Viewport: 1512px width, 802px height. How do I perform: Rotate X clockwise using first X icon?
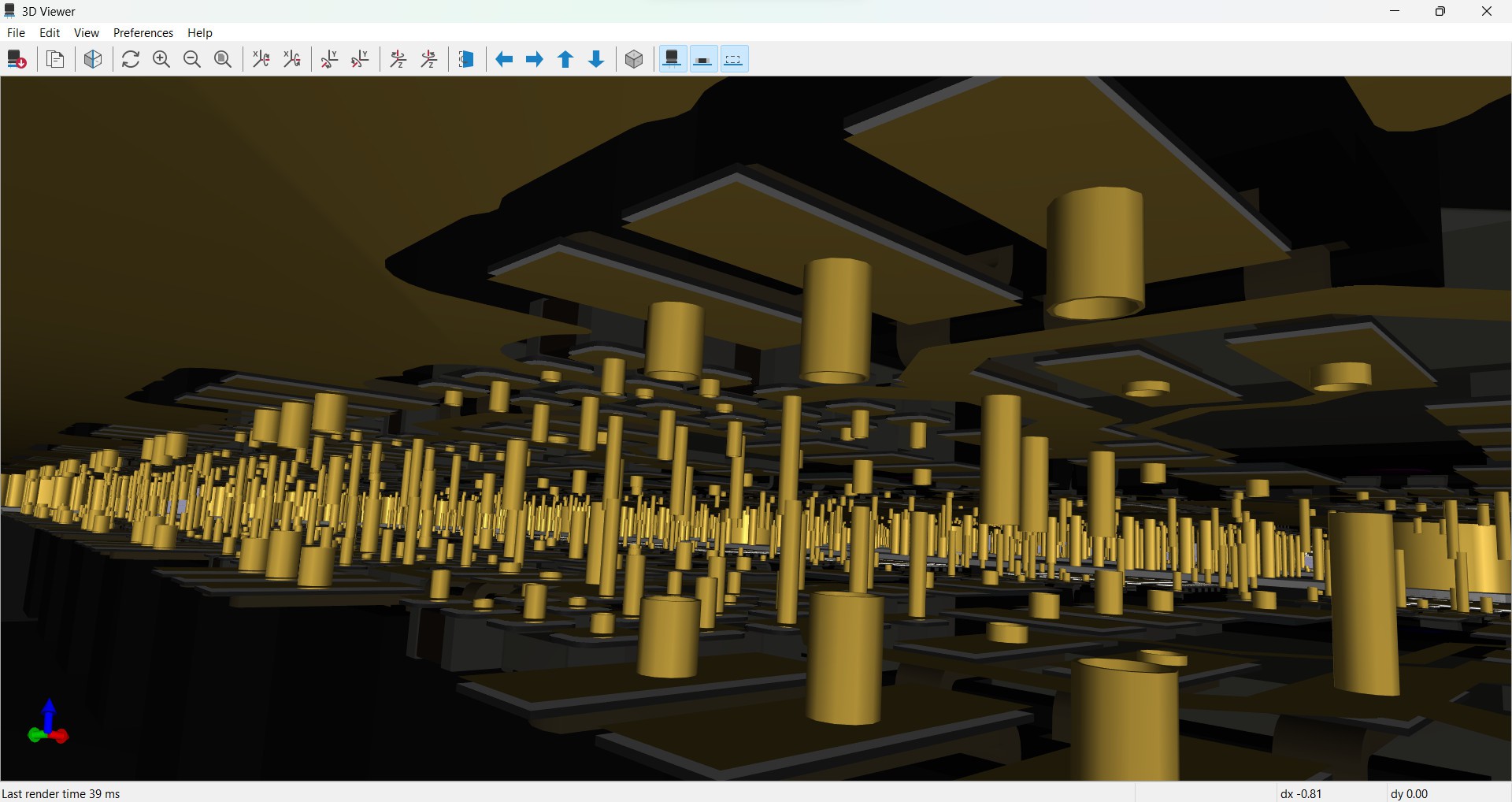coord(261,60)
